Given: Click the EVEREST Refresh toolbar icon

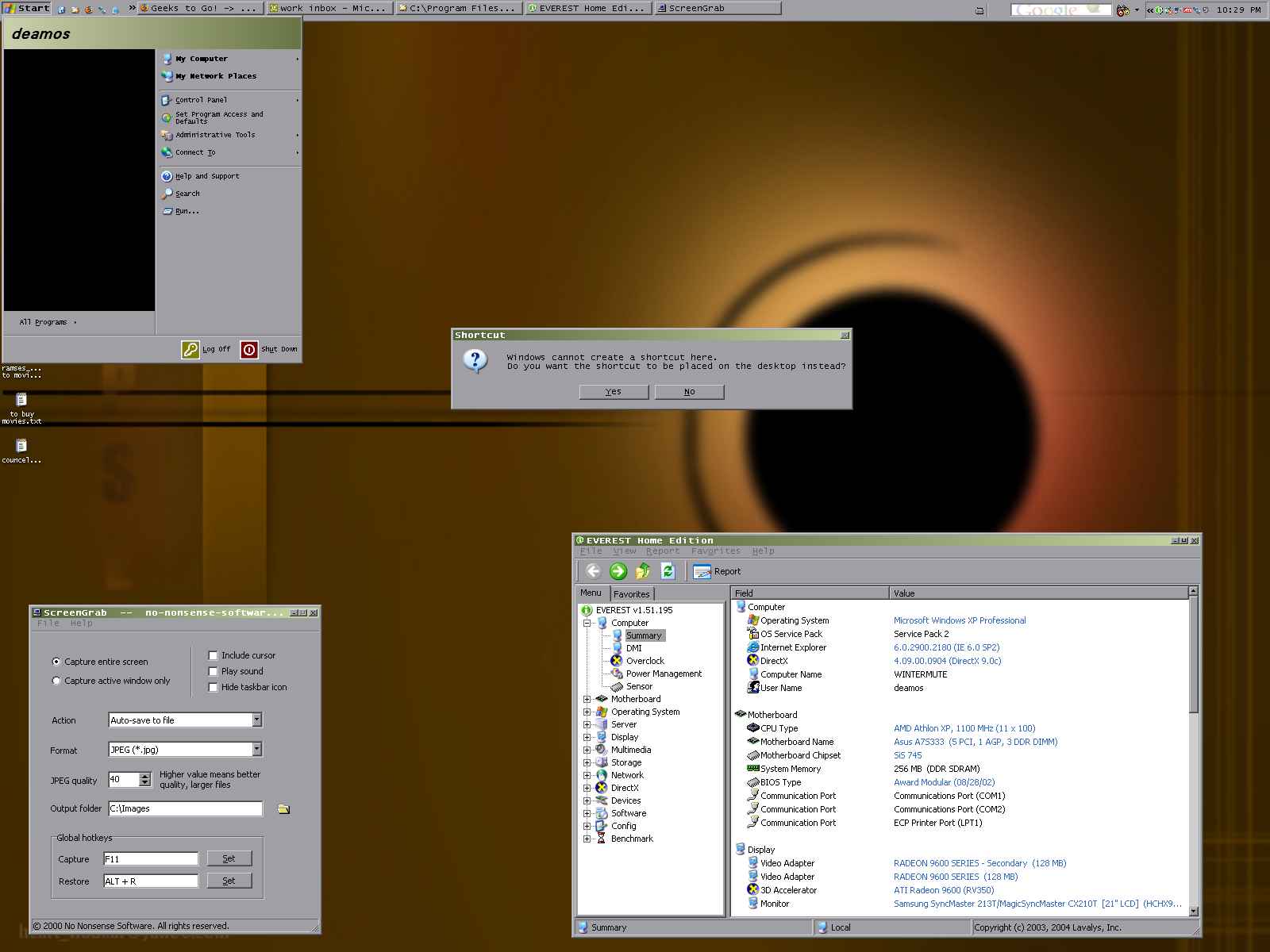Looking at the screenshot, I should (668, 571).
